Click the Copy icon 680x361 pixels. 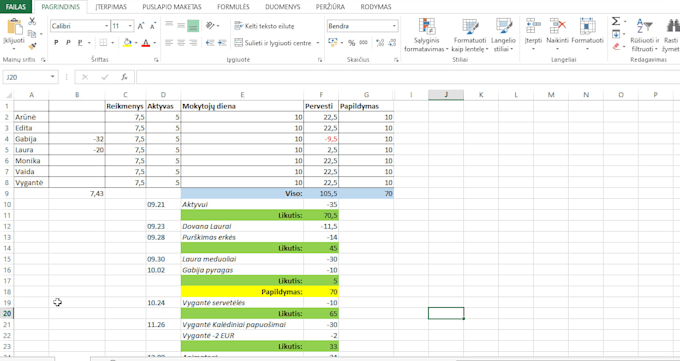[32, 34]
